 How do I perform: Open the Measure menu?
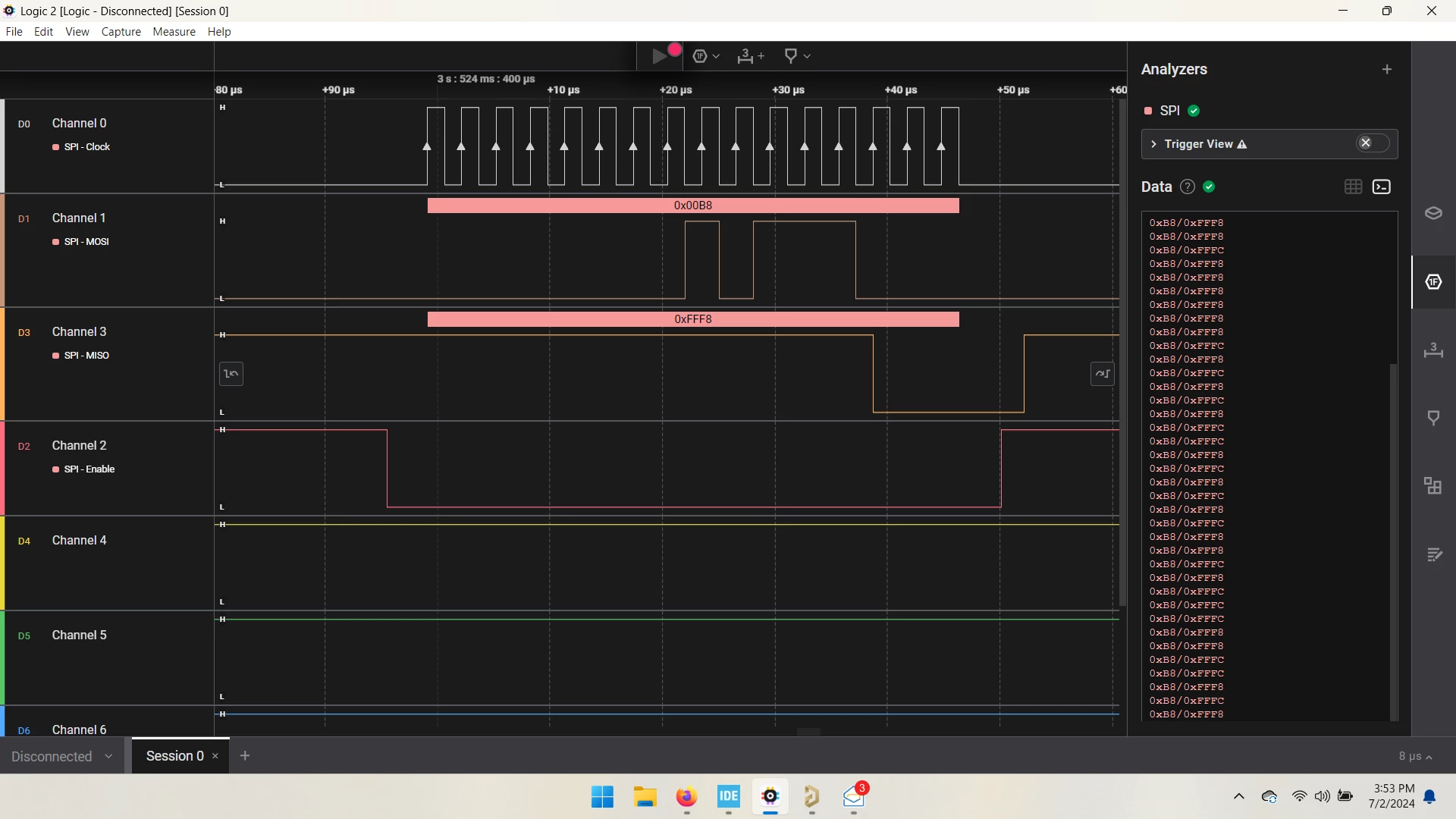[x=174, y=32]
